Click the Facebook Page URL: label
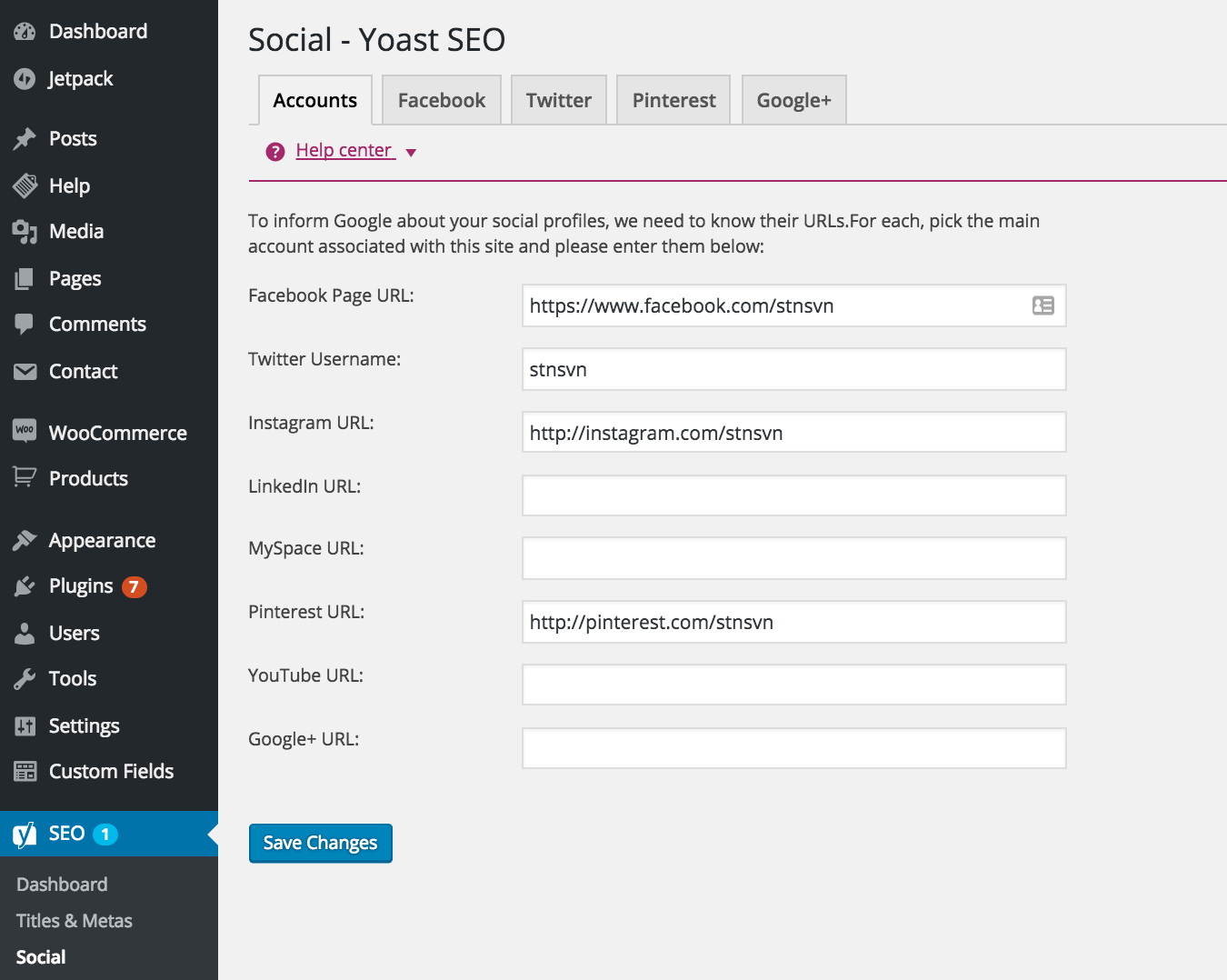 (x=331, y=295)
